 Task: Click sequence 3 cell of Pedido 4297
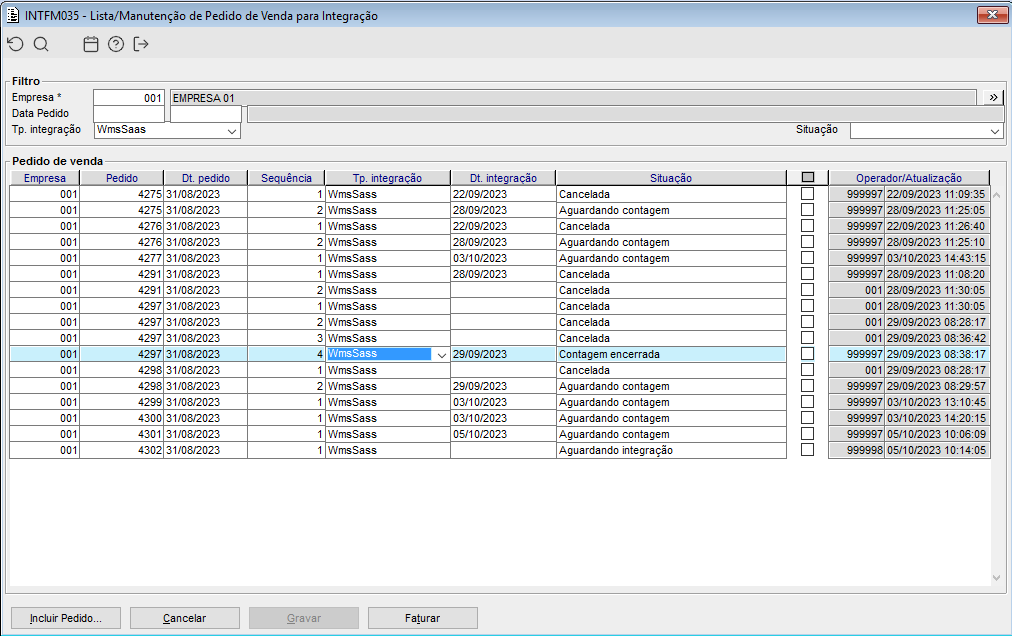287,338
